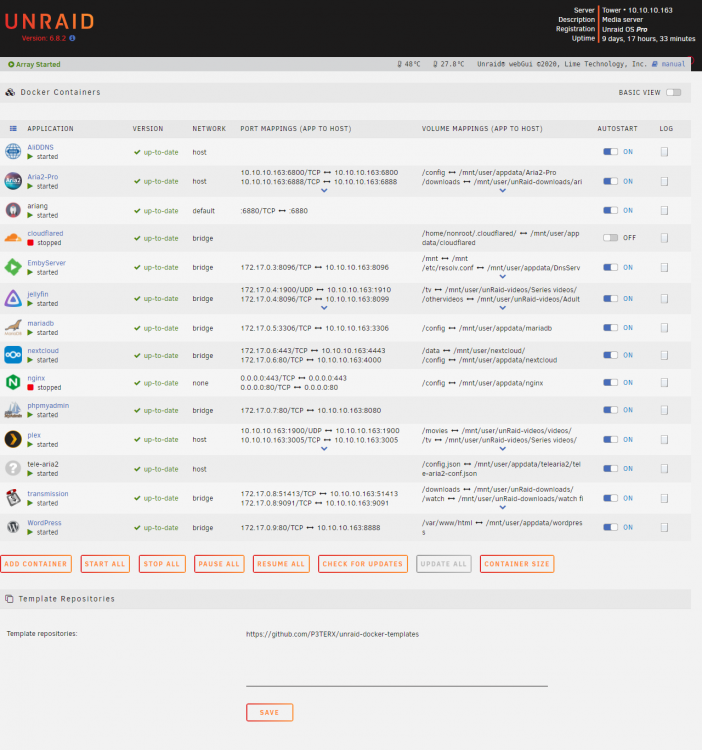Click the Aria2-Pro container icon
Image resolution: width=702 pixels, height=750 pixels.
pyautogui.click(x=13, y=181)
